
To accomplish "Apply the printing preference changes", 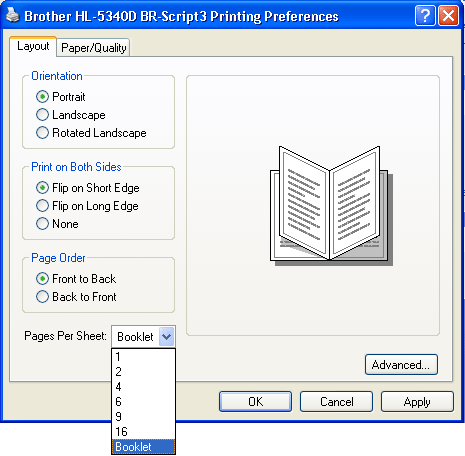I will tap(417, 402).
